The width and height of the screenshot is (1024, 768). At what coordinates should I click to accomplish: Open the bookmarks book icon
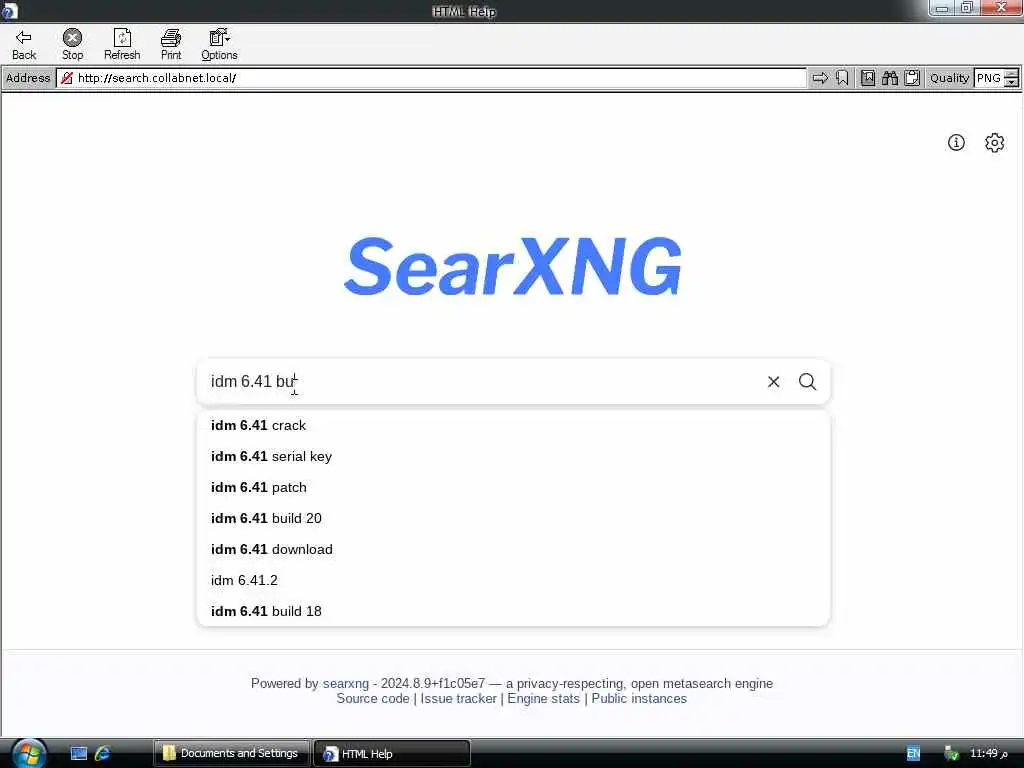click(868, 78)
